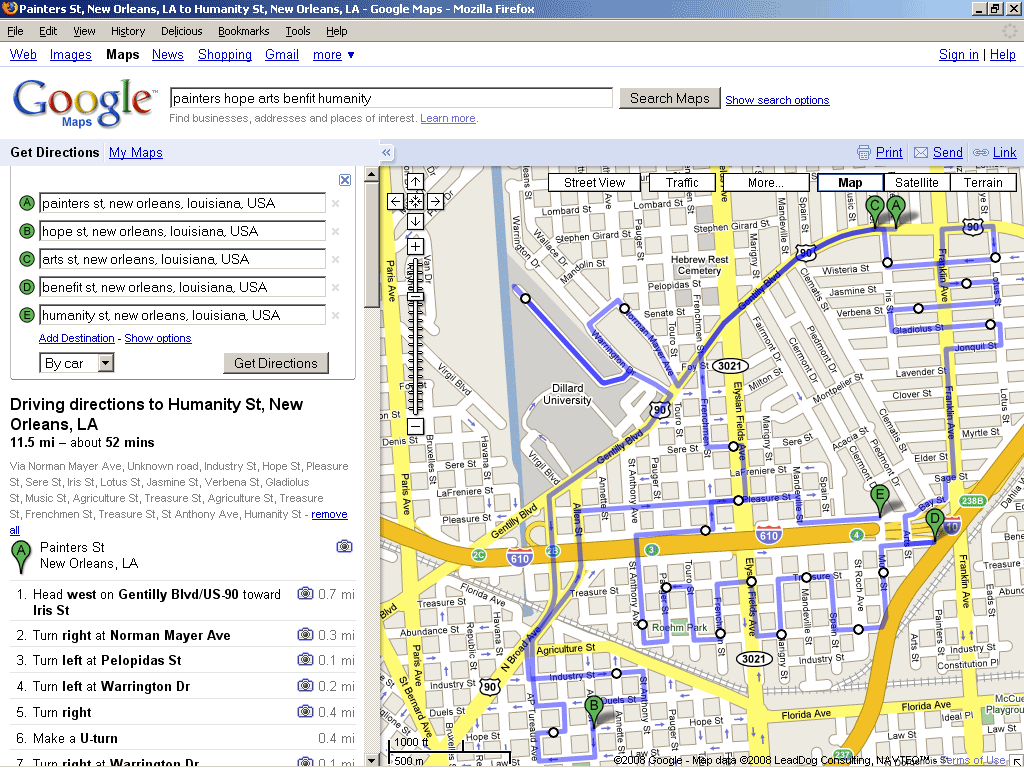The image size is (1024, 768).
Task: Open the View menu
Action: click(x=84, y=31)
